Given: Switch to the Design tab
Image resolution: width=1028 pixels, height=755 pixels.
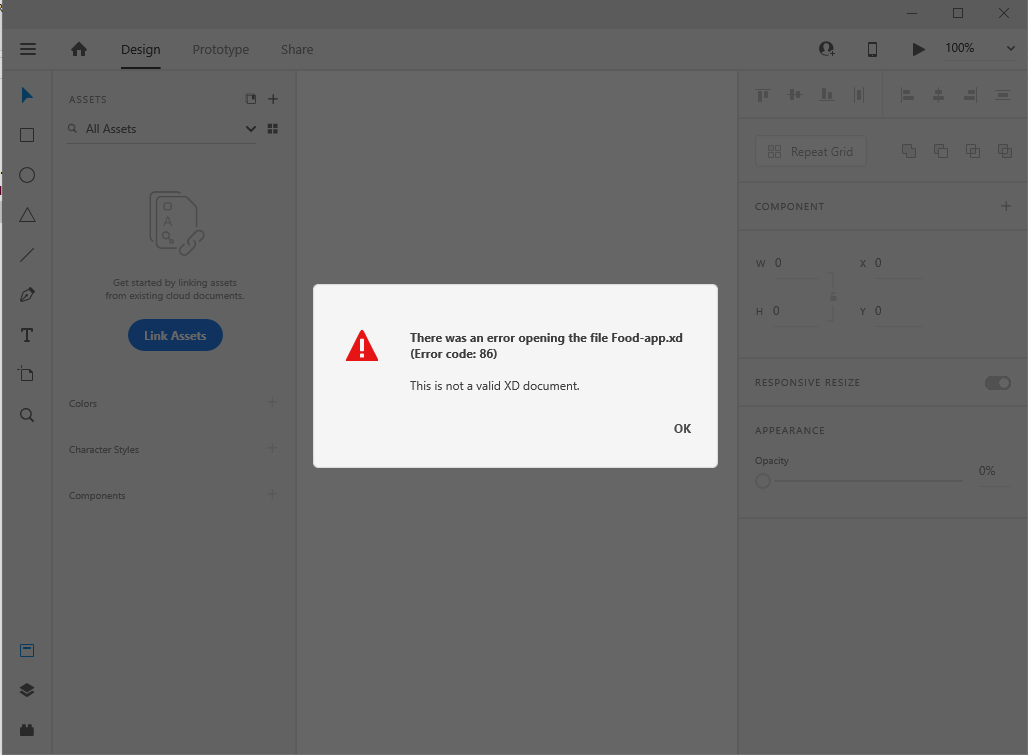Looking at the screenshot, I should [140, 50].
